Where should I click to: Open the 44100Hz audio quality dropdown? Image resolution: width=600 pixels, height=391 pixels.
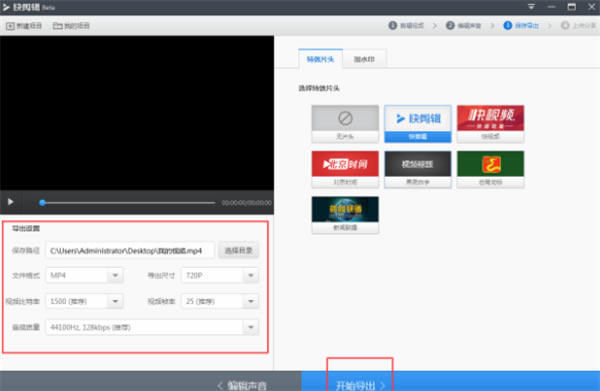[x=251, y=327]
